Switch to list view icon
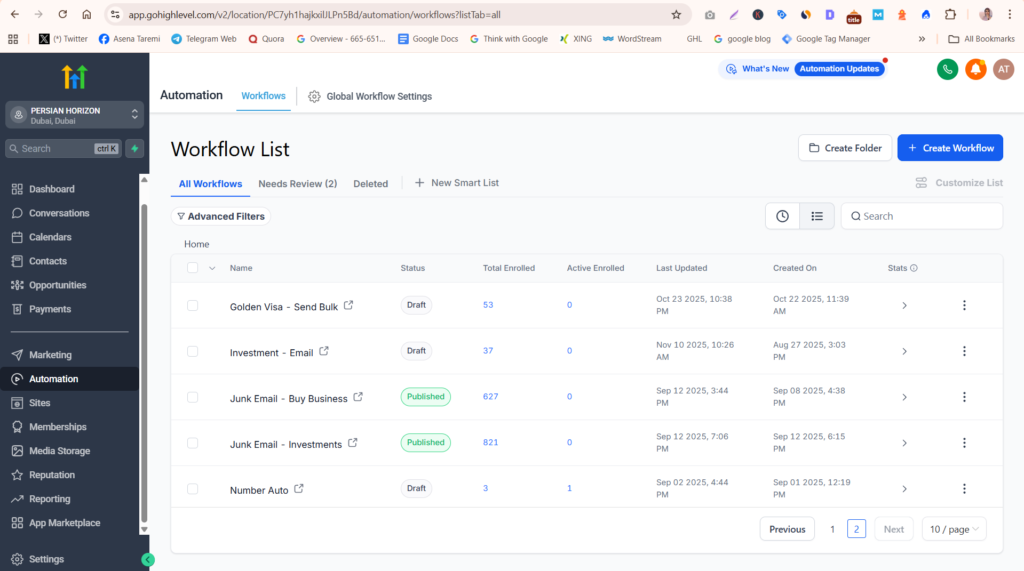1024x571 pixels. click(817, 216)
